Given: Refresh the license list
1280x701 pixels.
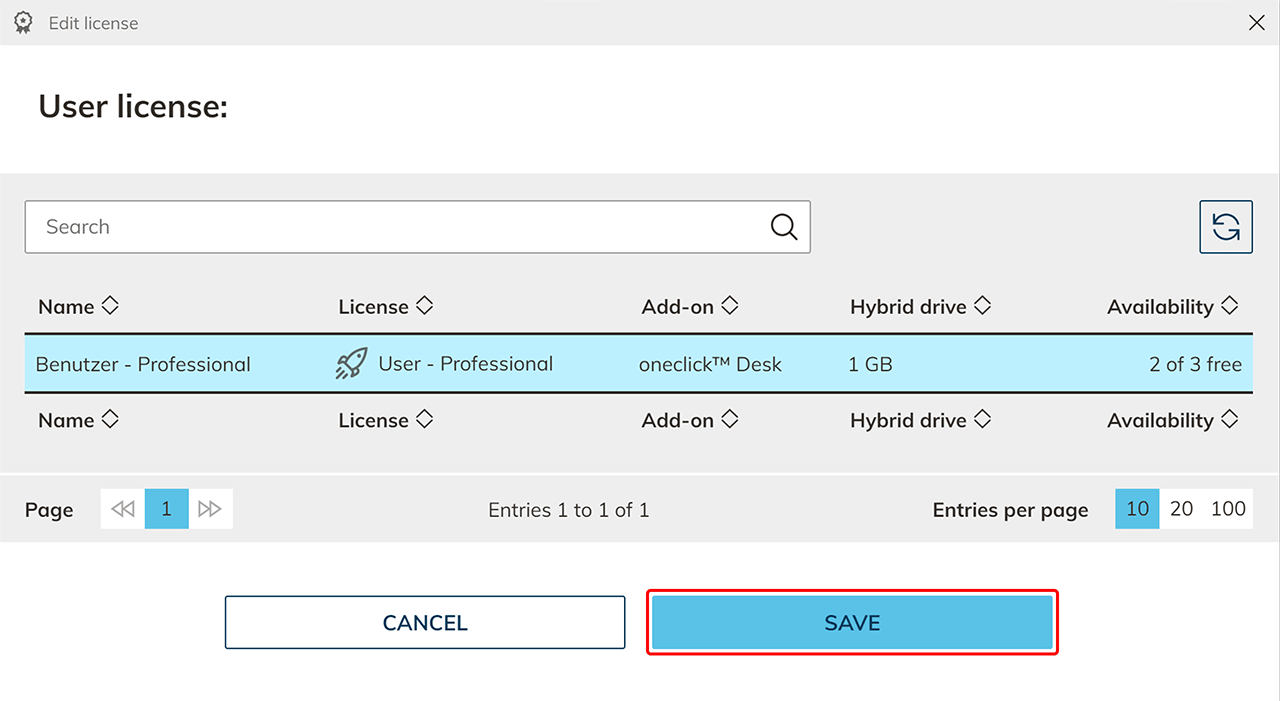Looking at the screenshot, I should click(1225, 227).
